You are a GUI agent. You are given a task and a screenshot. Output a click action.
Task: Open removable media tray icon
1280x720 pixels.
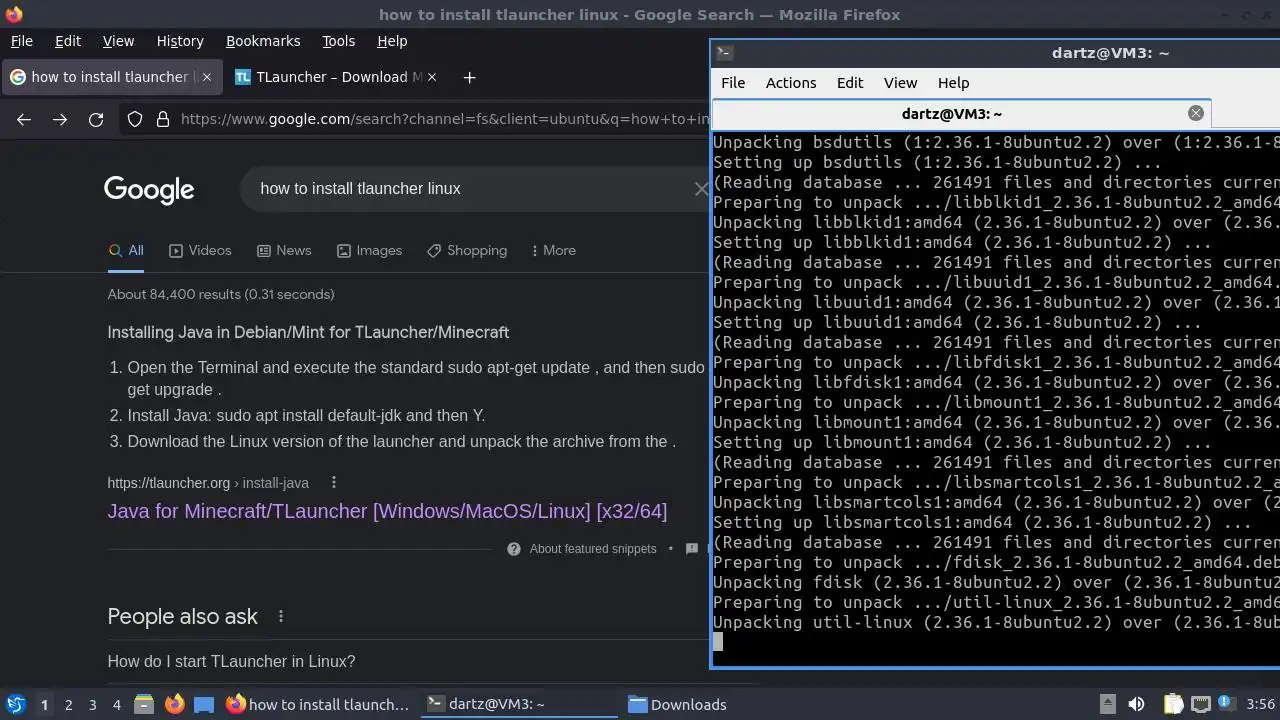(x=1107, y=705)
